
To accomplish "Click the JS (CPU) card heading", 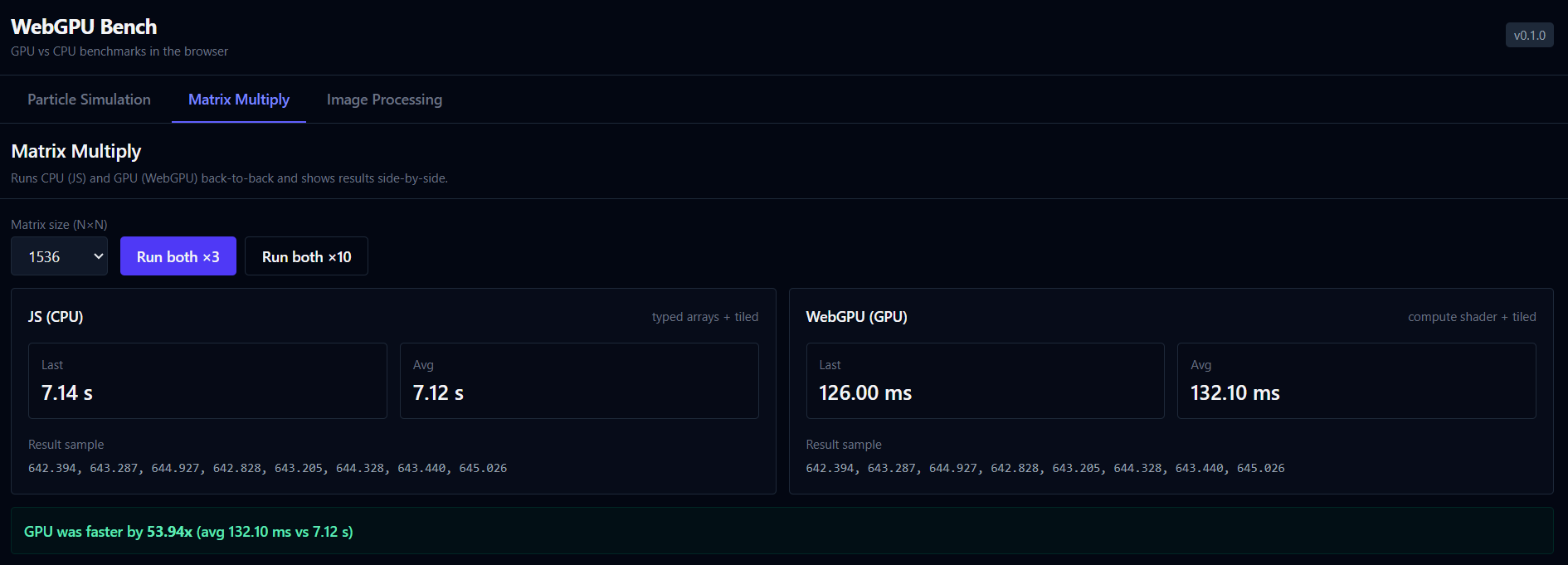I will [x=56, y=317].
